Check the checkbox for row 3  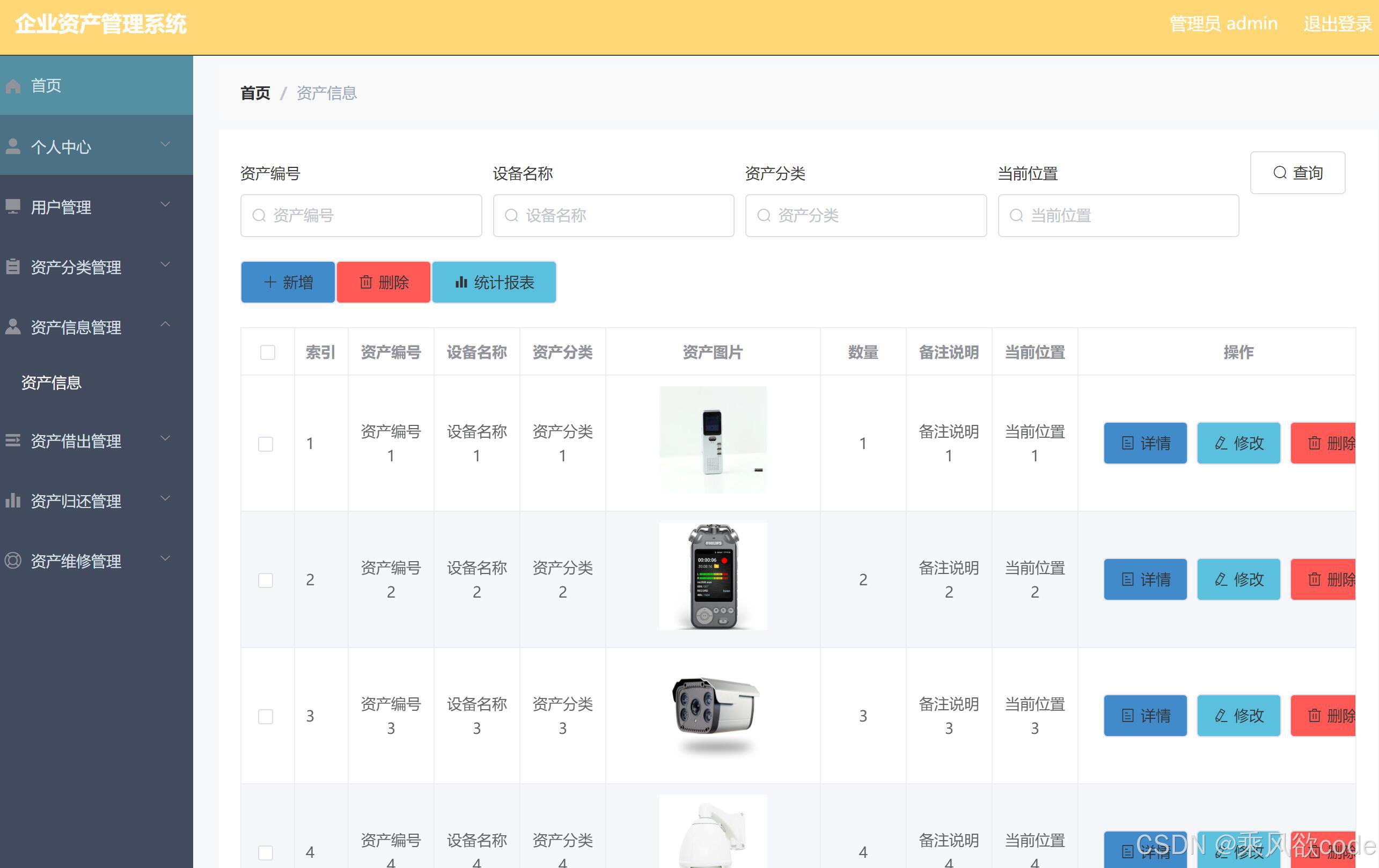[x=266, y=716]
